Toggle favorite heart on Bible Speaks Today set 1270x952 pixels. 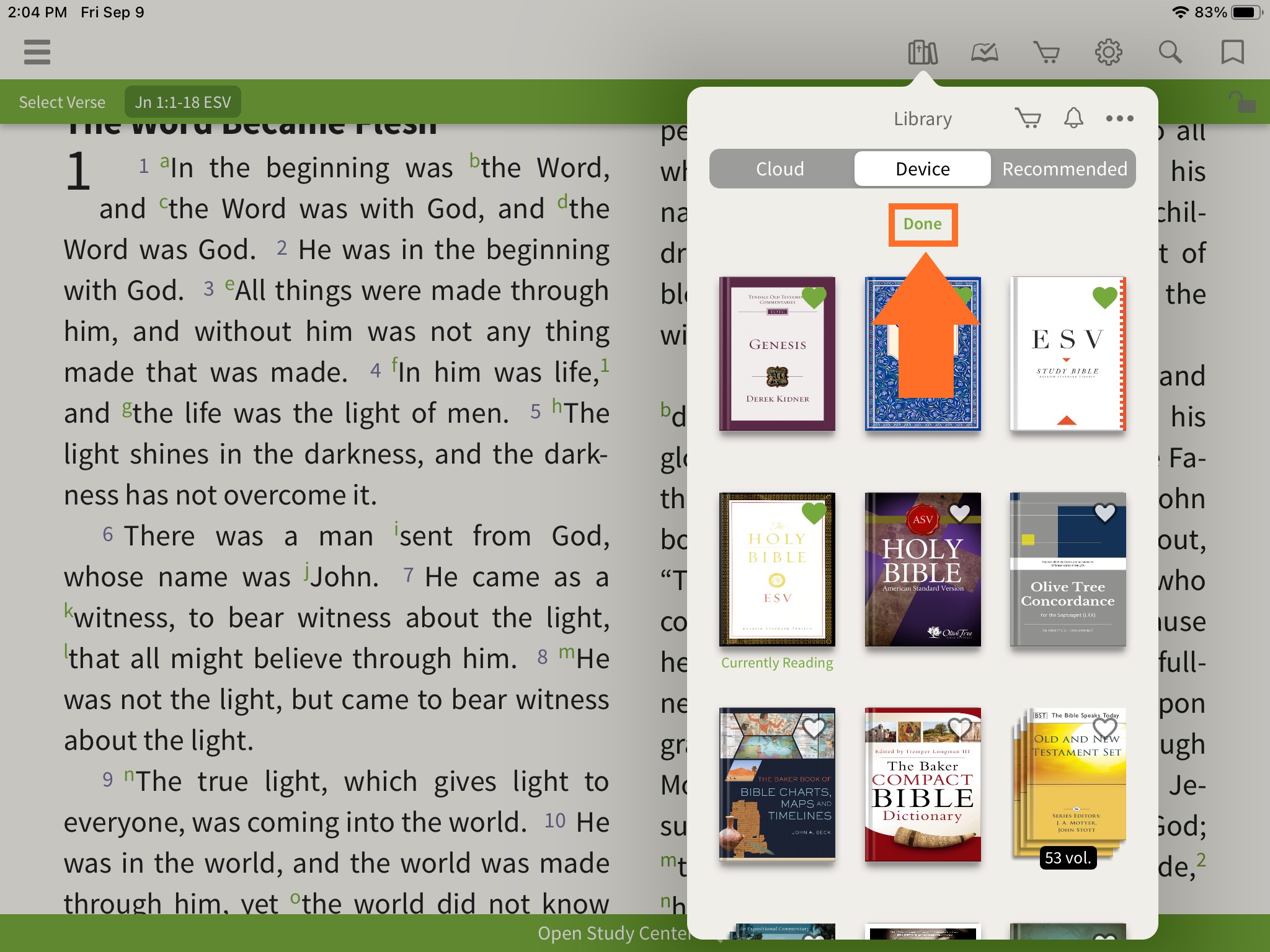(x=1104, y=728)
